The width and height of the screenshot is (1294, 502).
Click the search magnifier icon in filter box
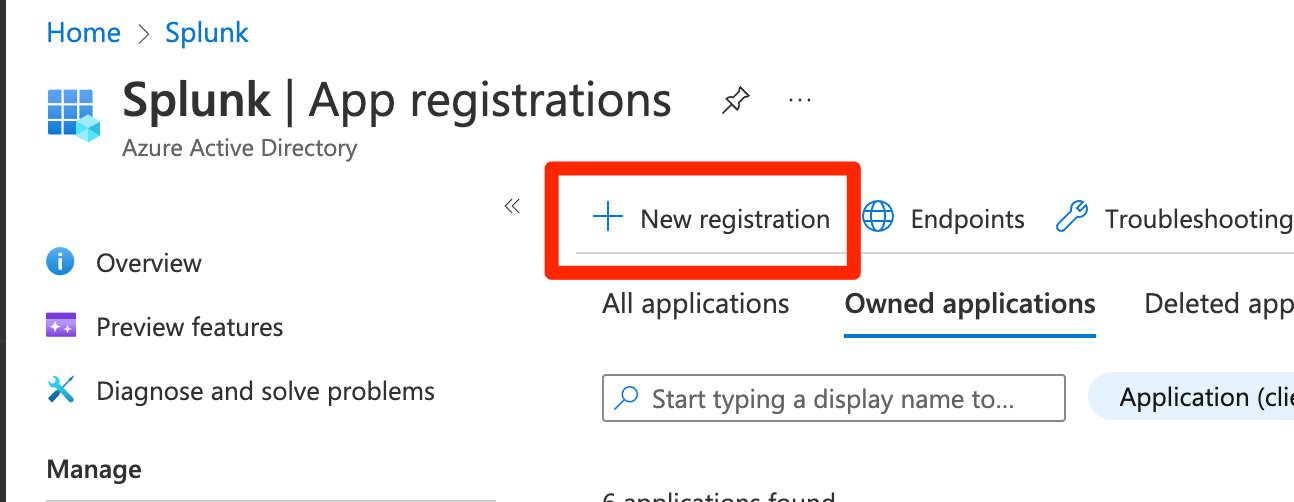pyautogui.click(x=627, y=399)
